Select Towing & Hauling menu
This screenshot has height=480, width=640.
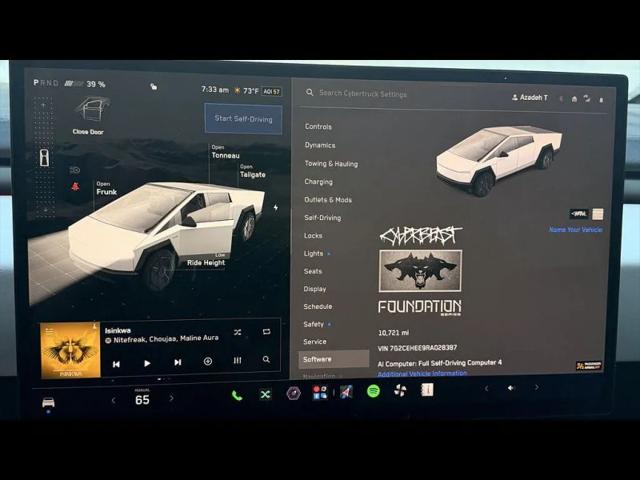click(x=331, y=164)
